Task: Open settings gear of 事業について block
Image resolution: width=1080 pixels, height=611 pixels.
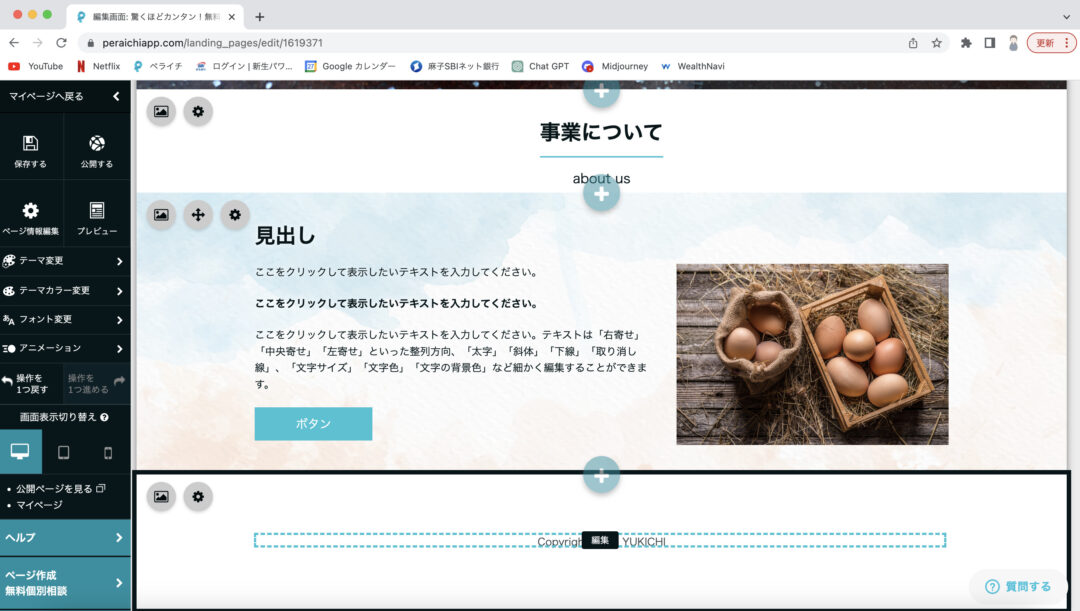Action: tap(198, 111)
